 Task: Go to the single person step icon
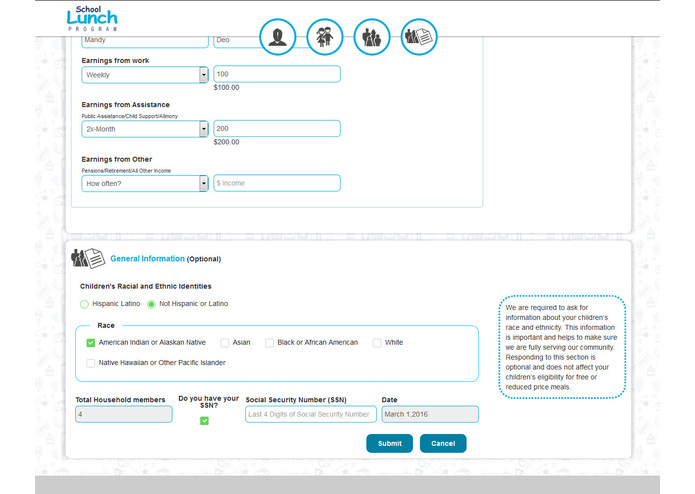coord(278,37)
